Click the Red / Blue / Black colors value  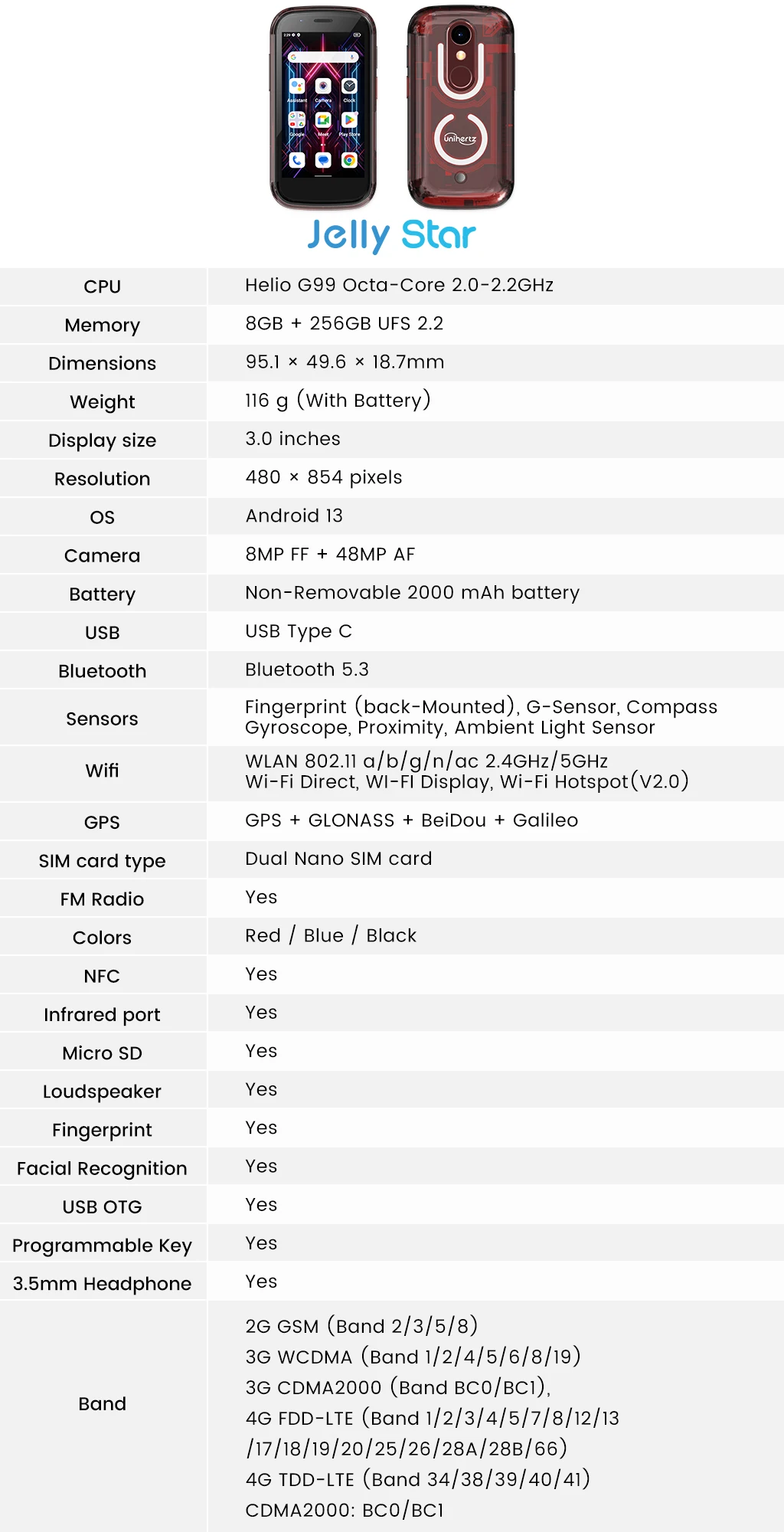[x=331, y=935]
